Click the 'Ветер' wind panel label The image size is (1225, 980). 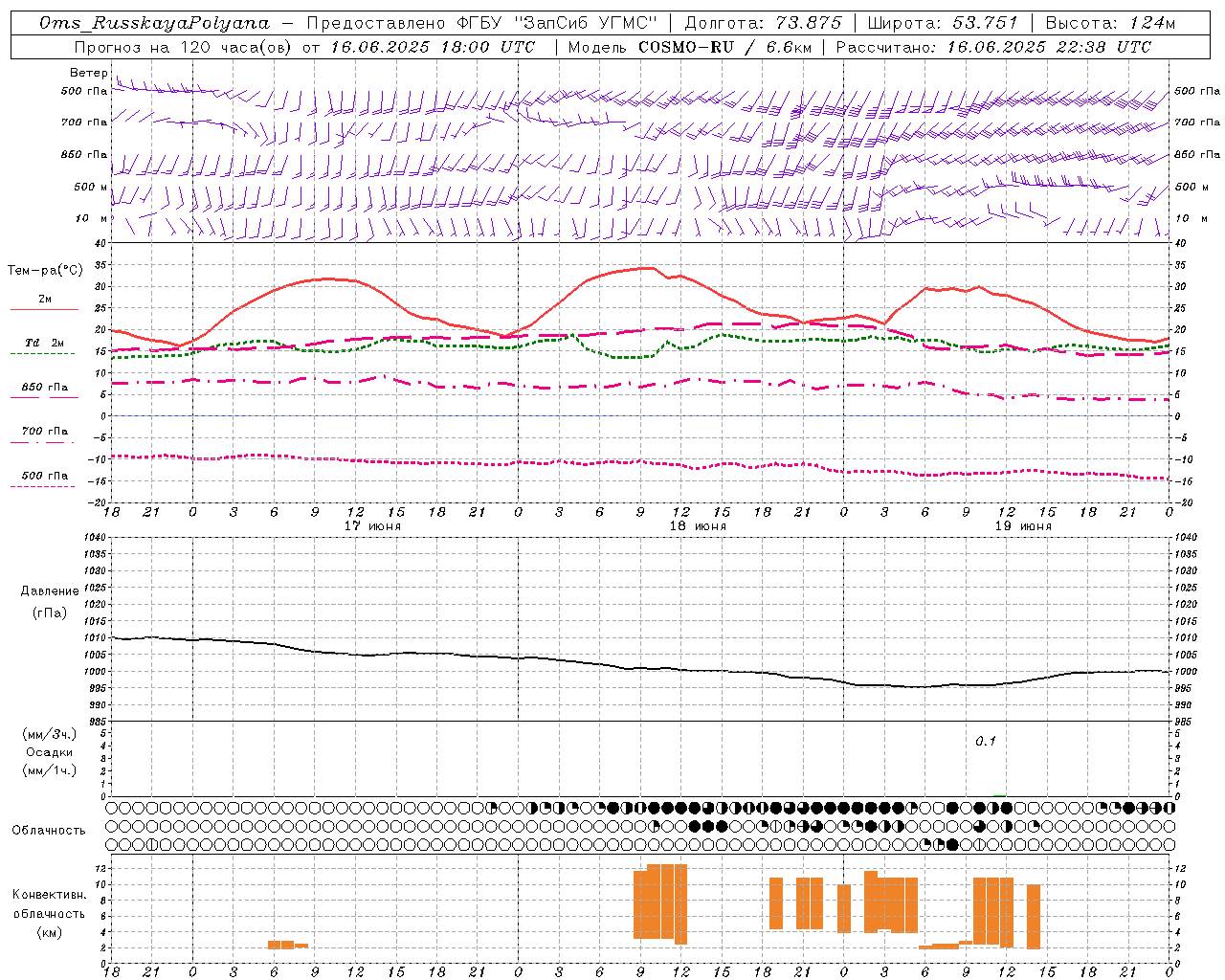tap(88, 73)
